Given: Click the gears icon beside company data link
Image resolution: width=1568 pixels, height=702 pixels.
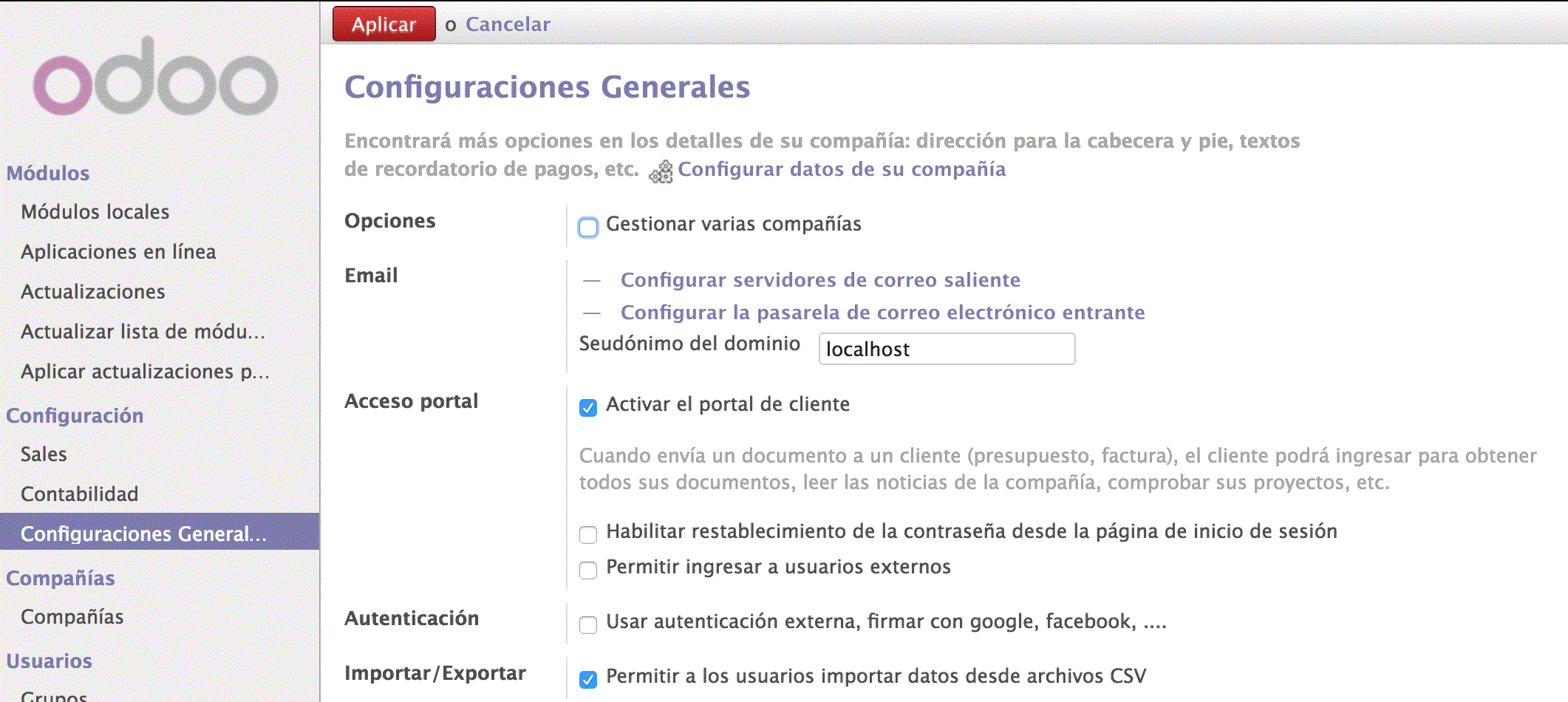Looking at the screenshot, I should (x=661, y=171).
